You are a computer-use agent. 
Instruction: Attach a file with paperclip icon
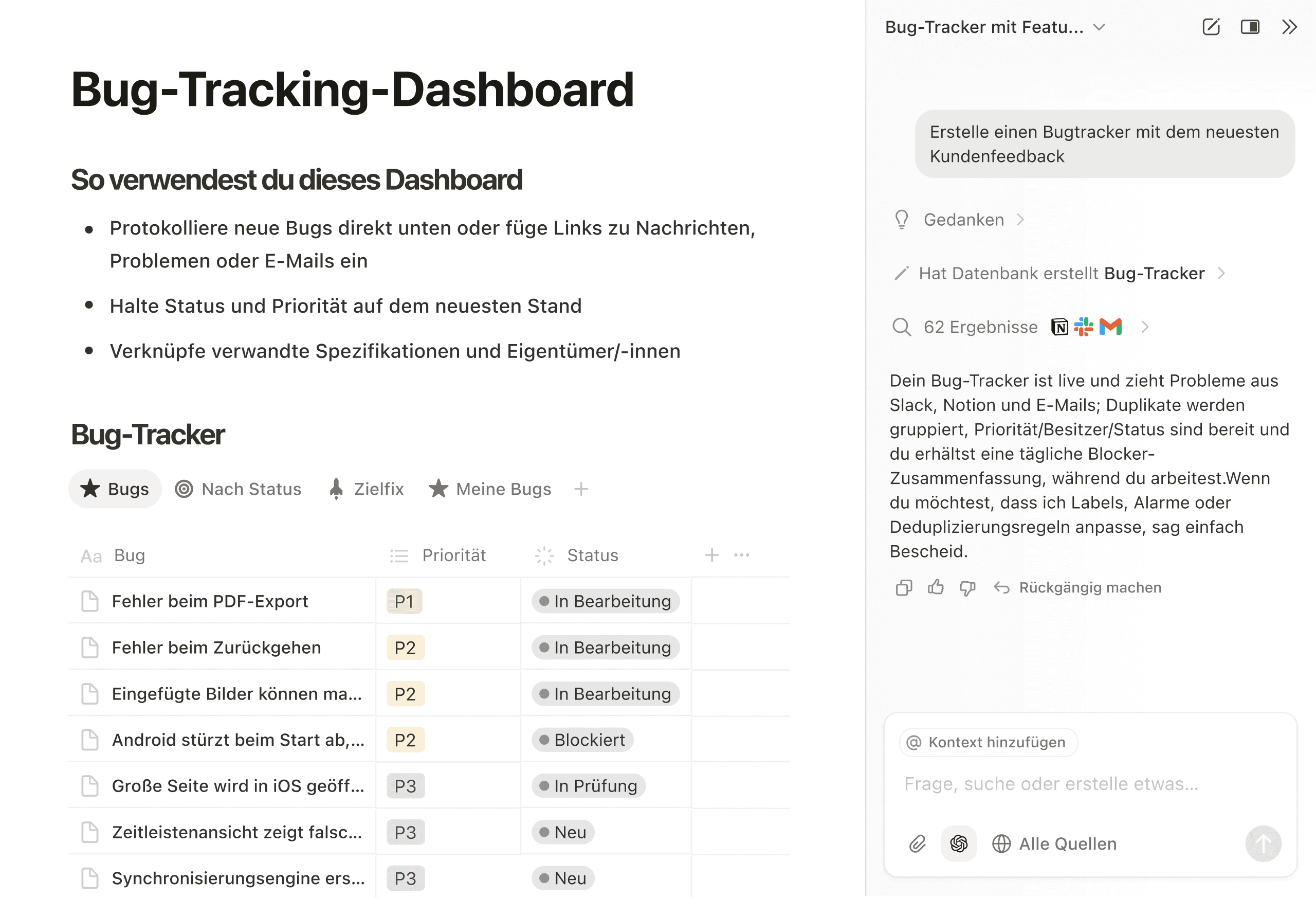pyautogui.click(x=918, y=843)
